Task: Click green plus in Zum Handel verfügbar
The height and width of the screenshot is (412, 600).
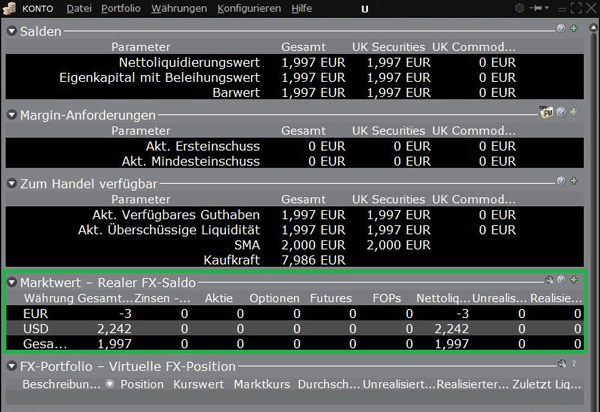Action: (574, 181)
